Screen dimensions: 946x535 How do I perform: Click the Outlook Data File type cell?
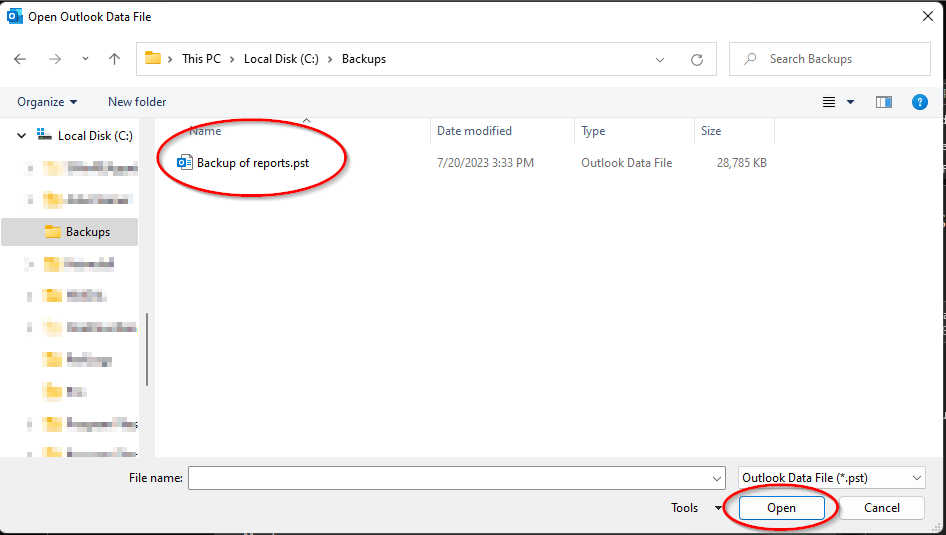pyautogui.click(x=626, y=163)
